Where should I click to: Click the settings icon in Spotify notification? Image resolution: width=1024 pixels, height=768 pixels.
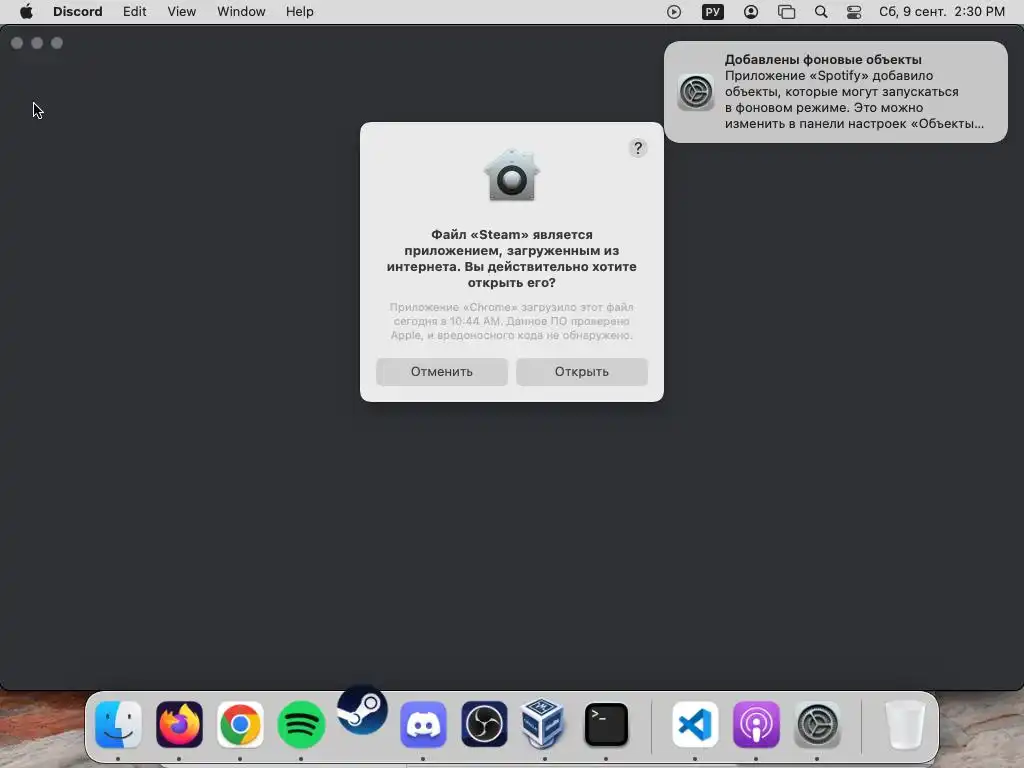(x=696, y=92)
